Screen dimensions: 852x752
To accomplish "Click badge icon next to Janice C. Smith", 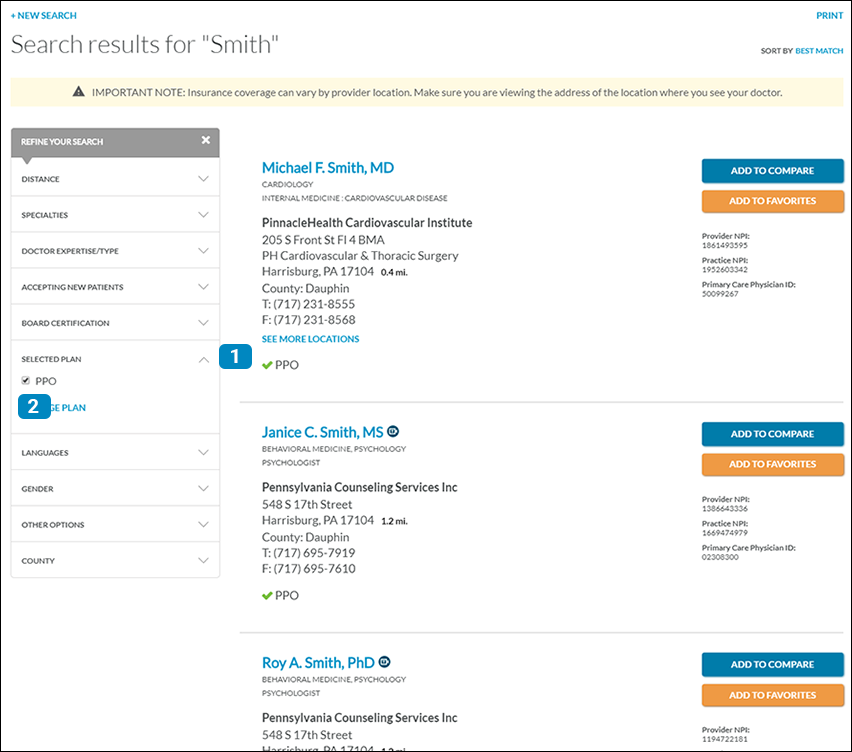I will (393, 431).
